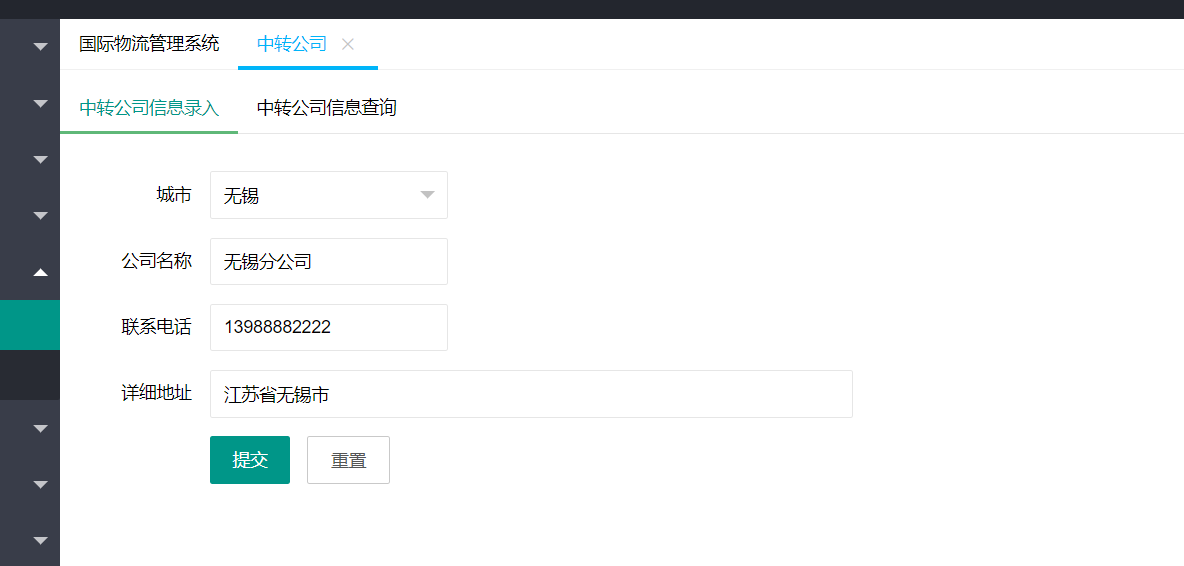Viewport: 1184px width, 566px height.
Task: Expand the fourth sidebar menu arrow from top
Action: tap(40, 215)
